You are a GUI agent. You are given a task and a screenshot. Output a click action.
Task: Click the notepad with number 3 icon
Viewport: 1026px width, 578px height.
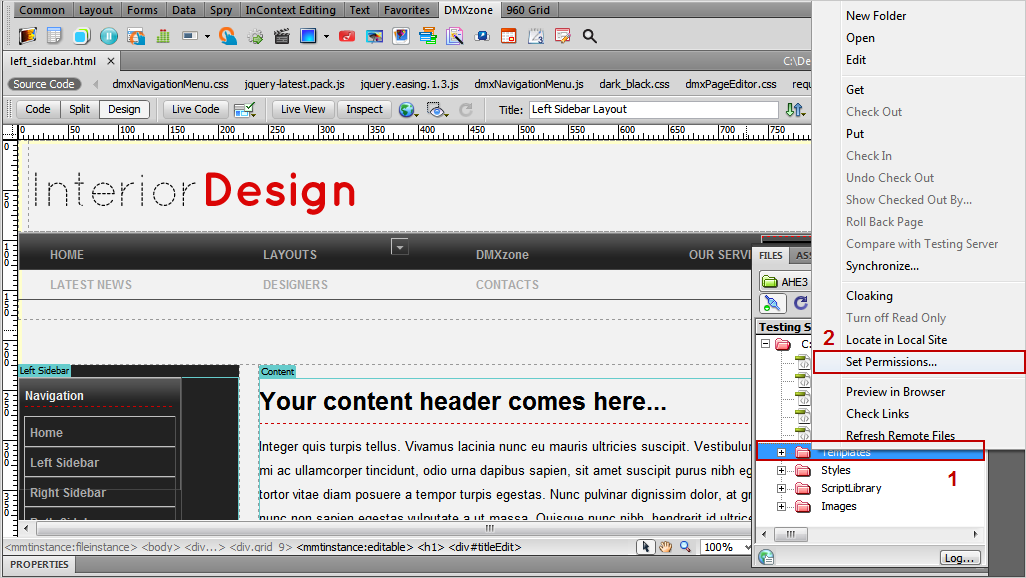536,36
